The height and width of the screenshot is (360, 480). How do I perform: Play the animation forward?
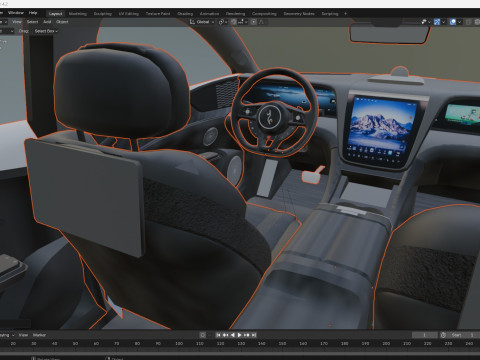click(239, 335)
